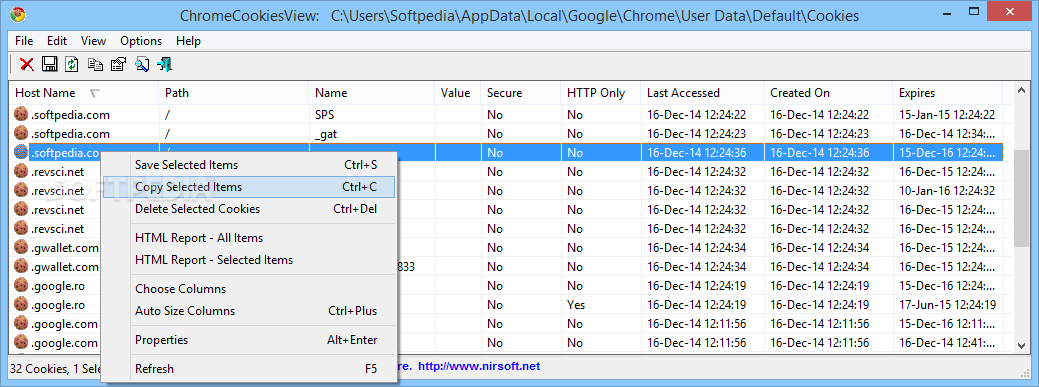1039x387 pixels.
Task: Sort by the Host Name column header
Action: tap(84, 93)
